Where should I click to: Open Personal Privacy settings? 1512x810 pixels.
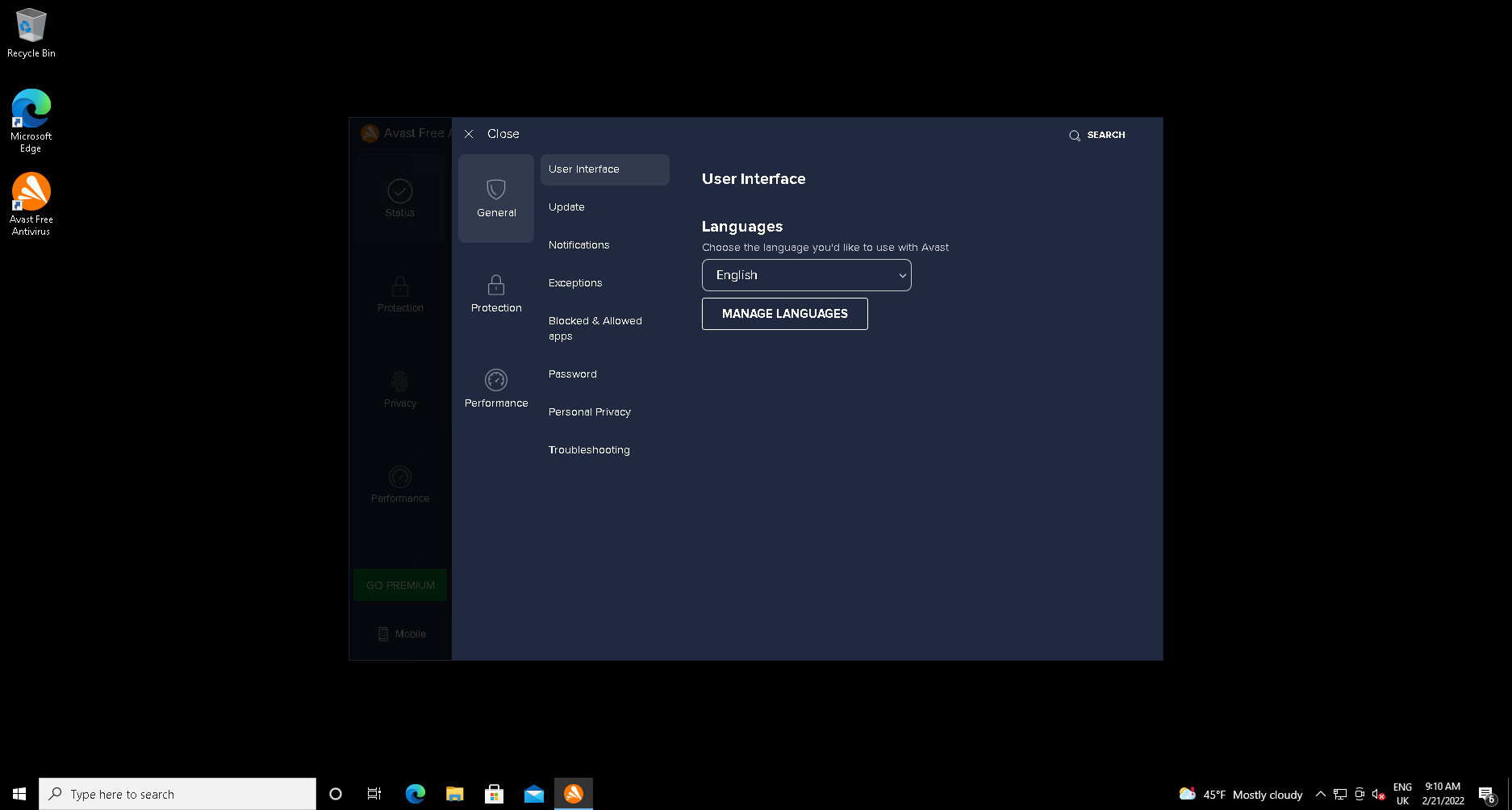[x=605, y=412]
